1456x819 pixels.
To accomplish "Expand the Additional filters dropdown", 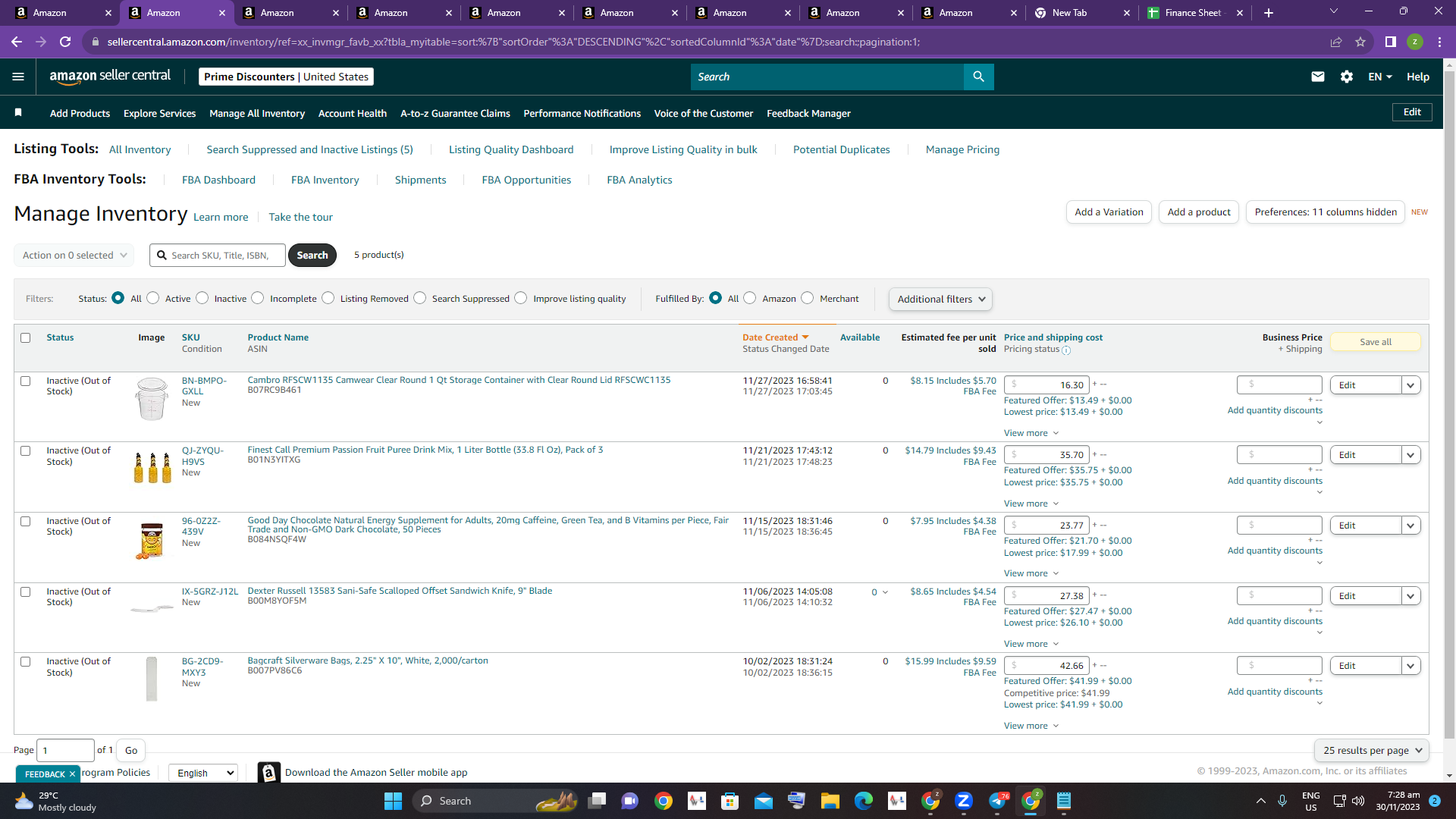I will [940, 299].
